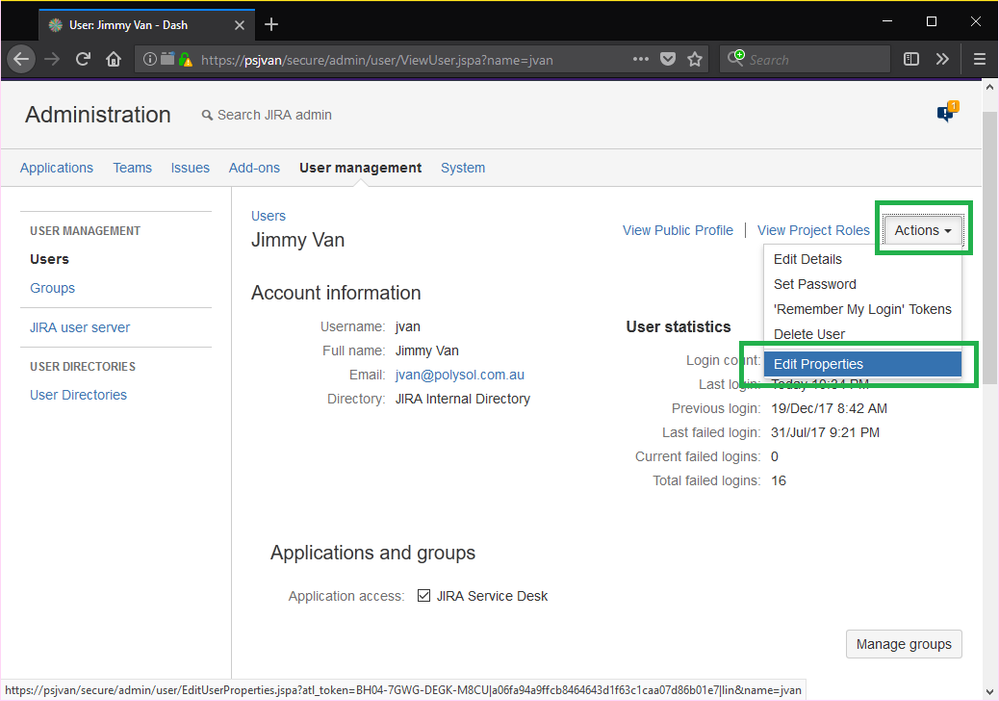Show the sidebars icon in toolbar
This screenshot has height=701, width=999.
point(911,59)
